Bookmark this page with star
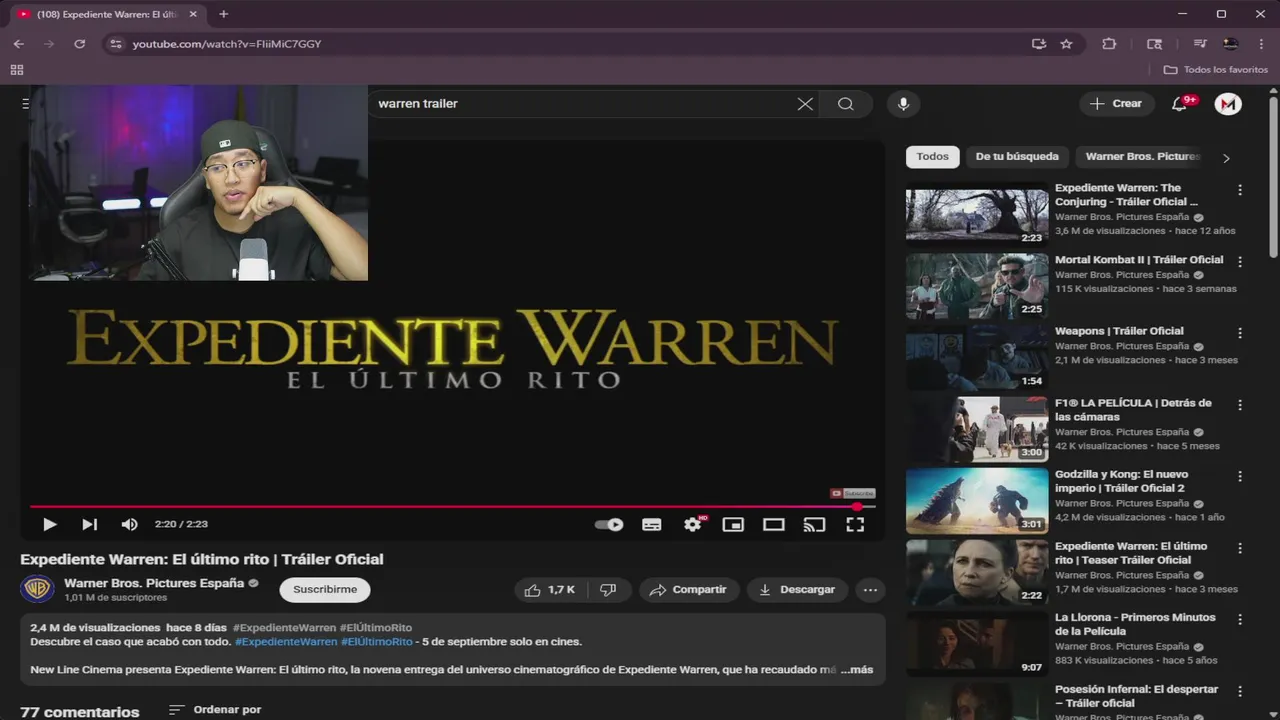The image size is (1280, 720). 1067,44
